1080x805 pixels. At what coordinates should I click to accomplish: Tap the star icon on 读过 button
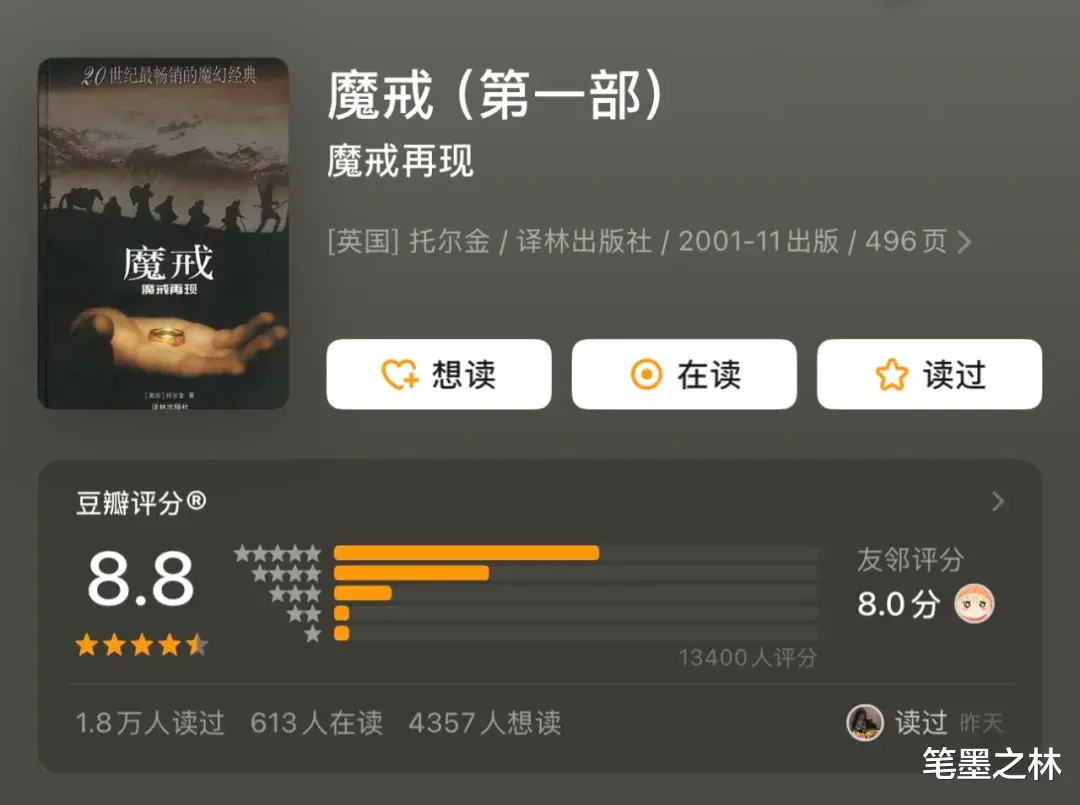pos(891,375)
